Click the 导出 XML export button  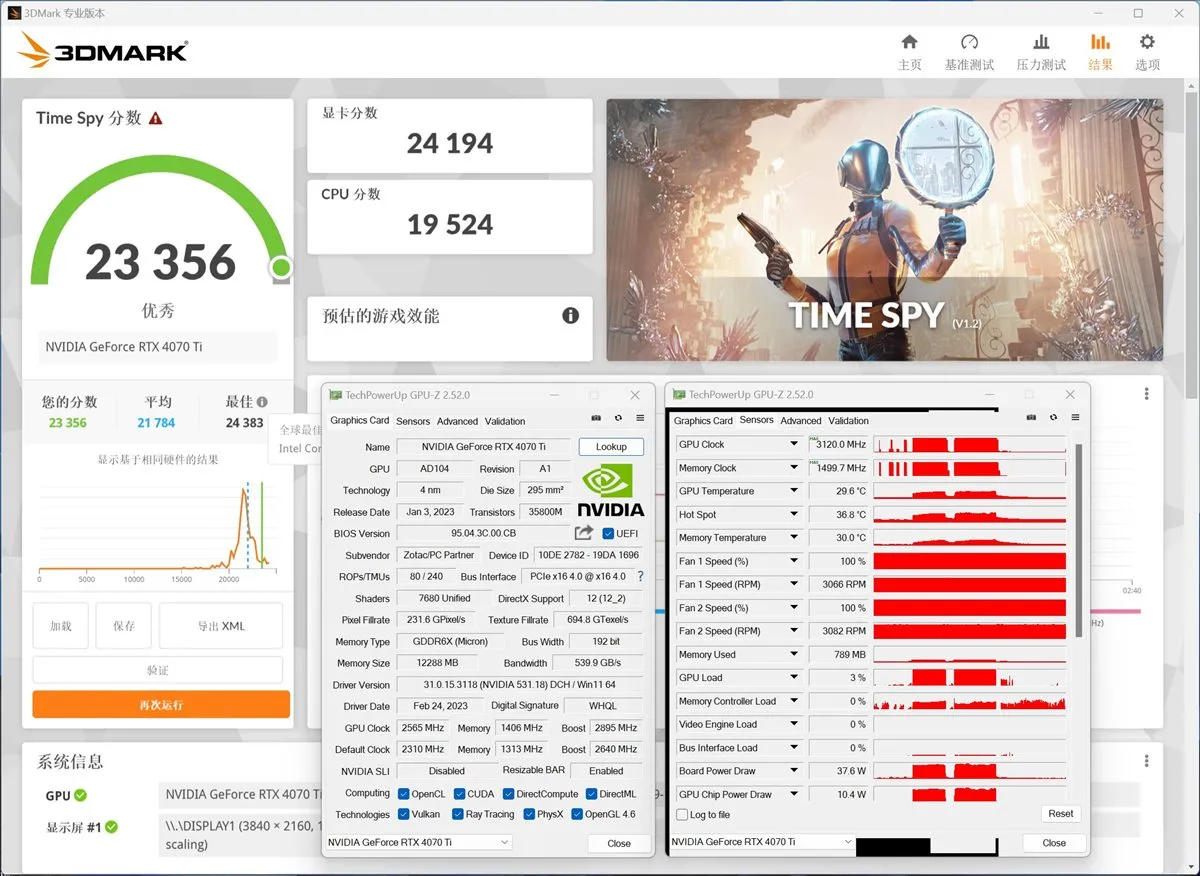(x=221, y=626)
